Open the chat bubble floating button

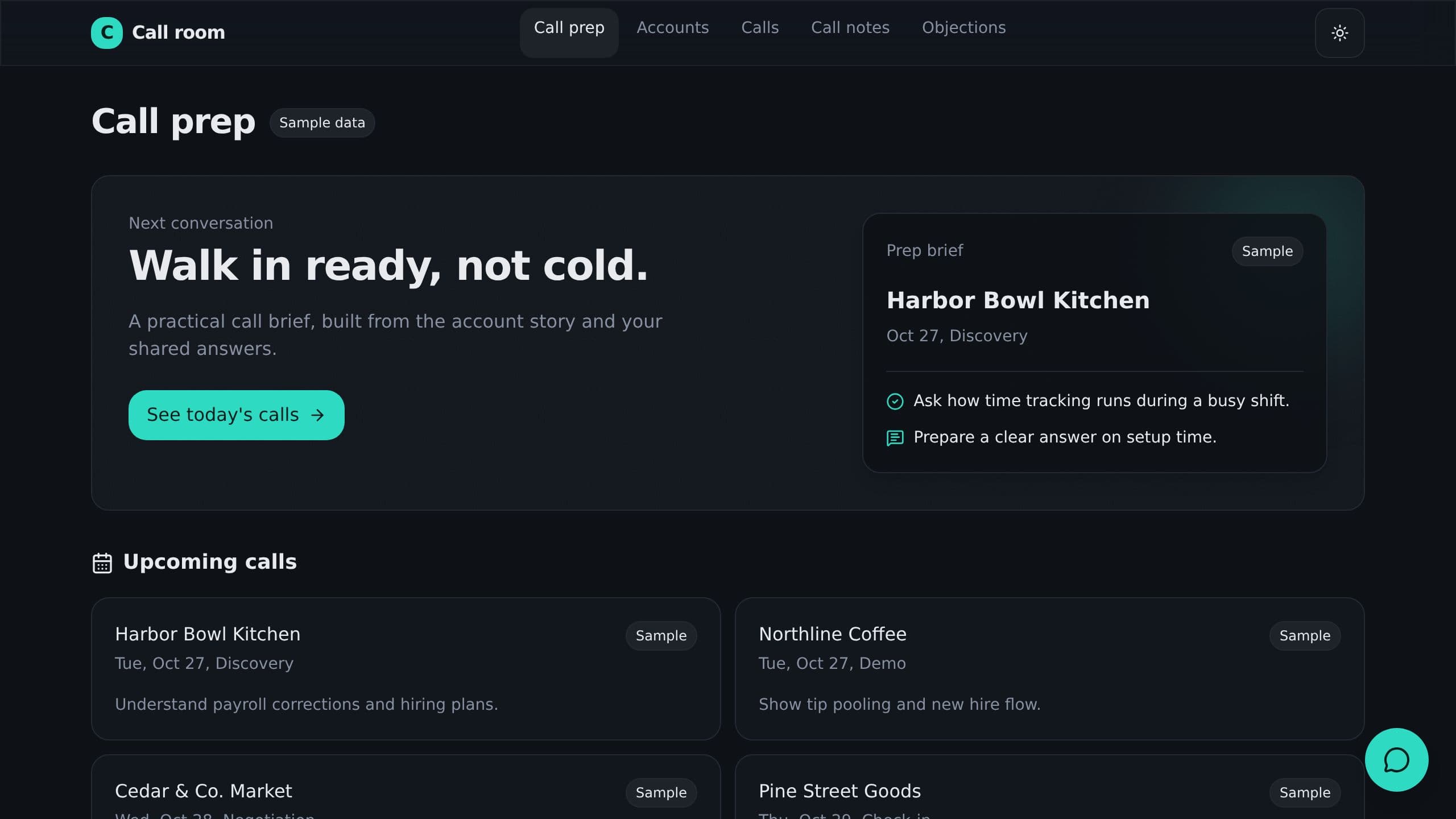1396,760
